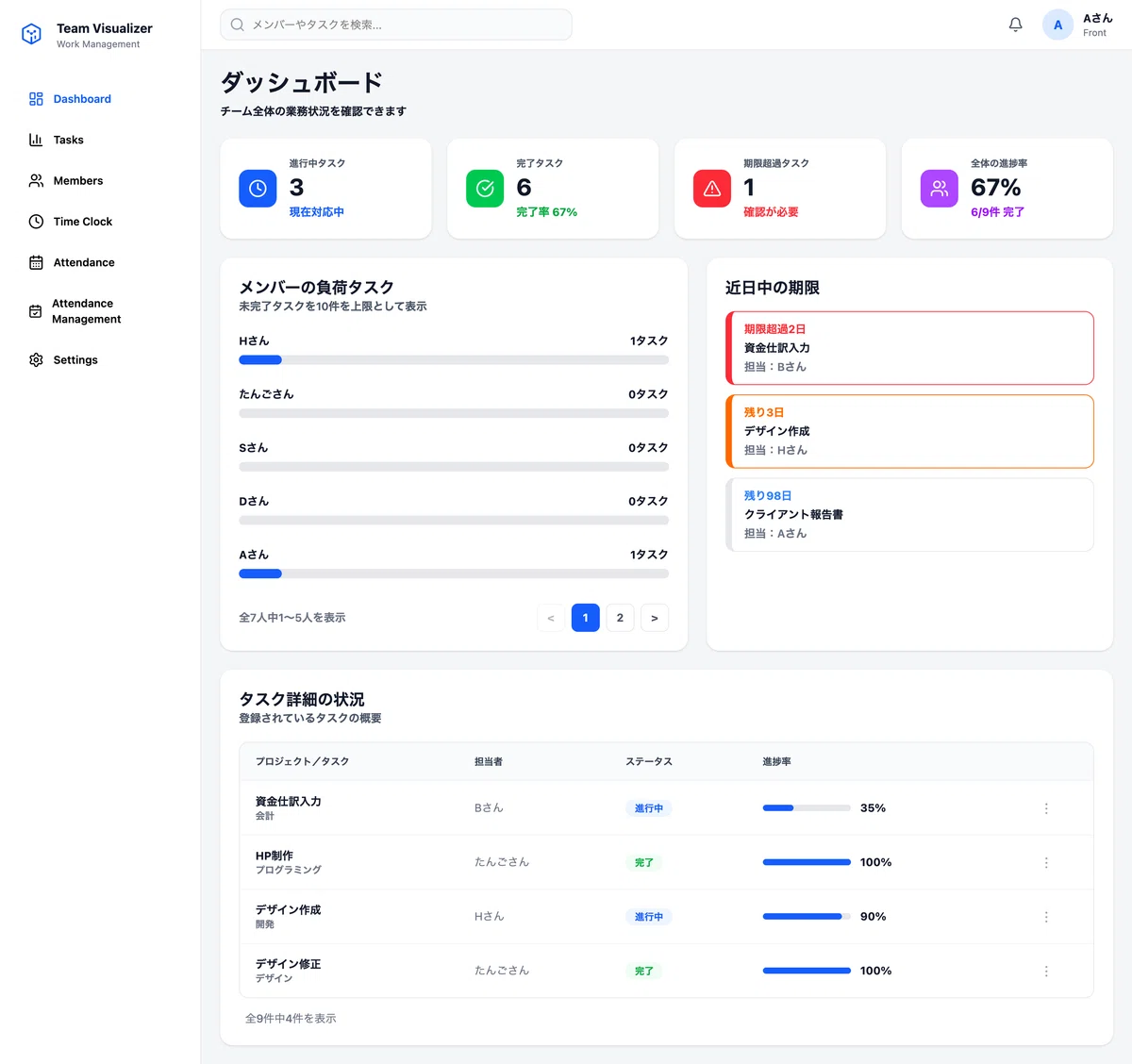
Task: Click the 進行中 badge for デザイン作成
Action: 649,917
